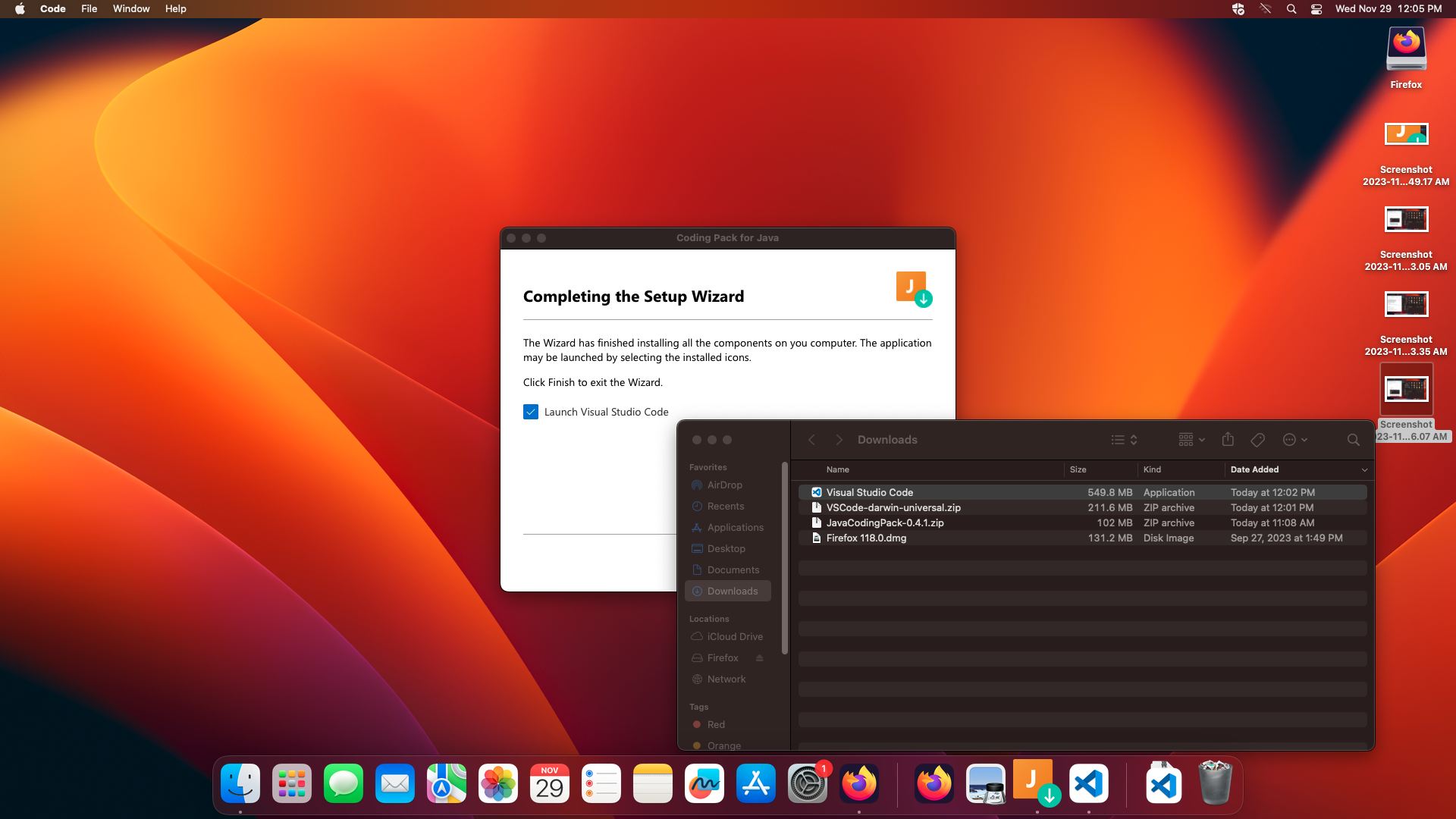Click the Finder tag icon
This screenshot has height=819, width=1456.
[1257, 440]
